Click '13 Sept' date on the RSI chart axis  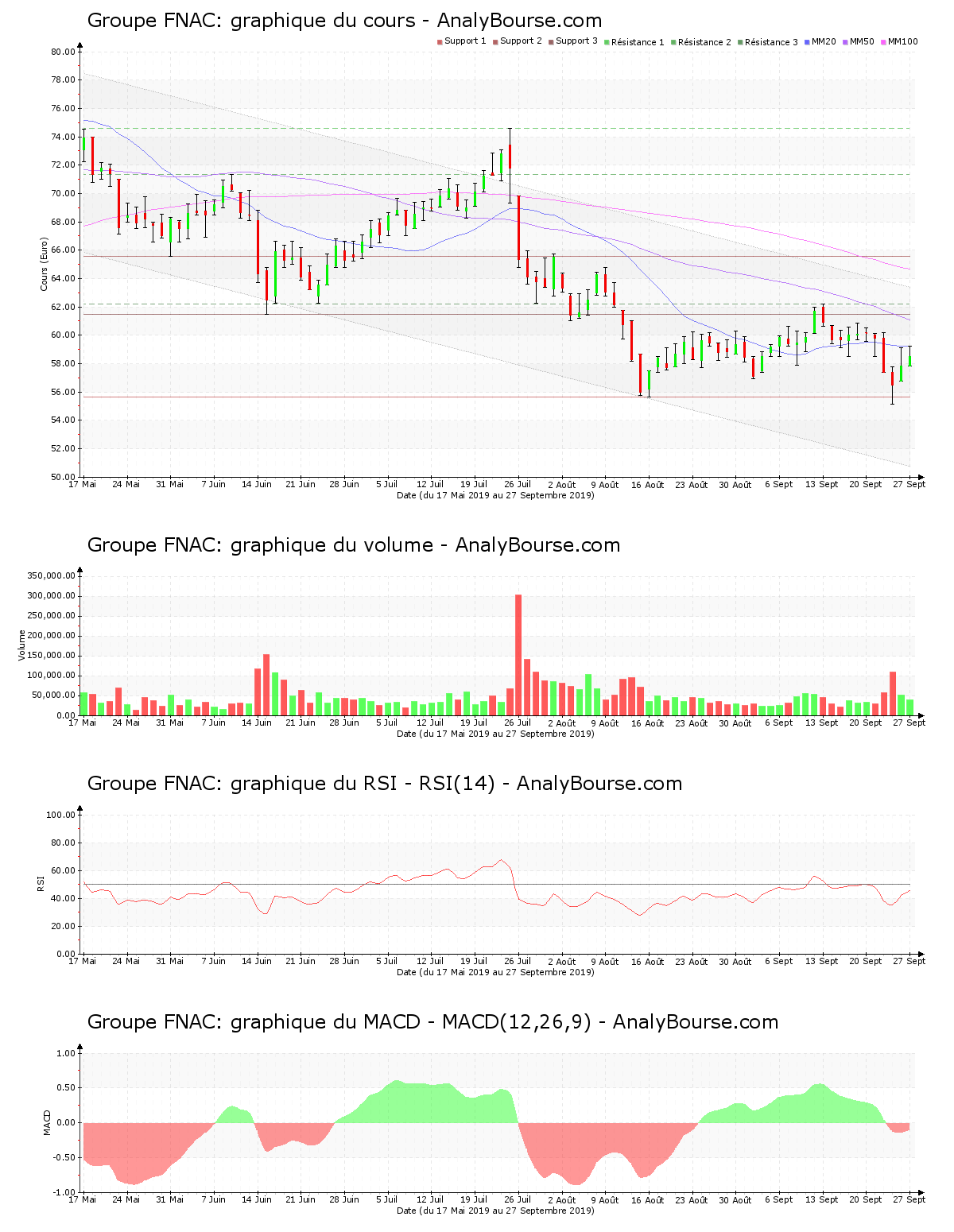(x=821, y=961)
